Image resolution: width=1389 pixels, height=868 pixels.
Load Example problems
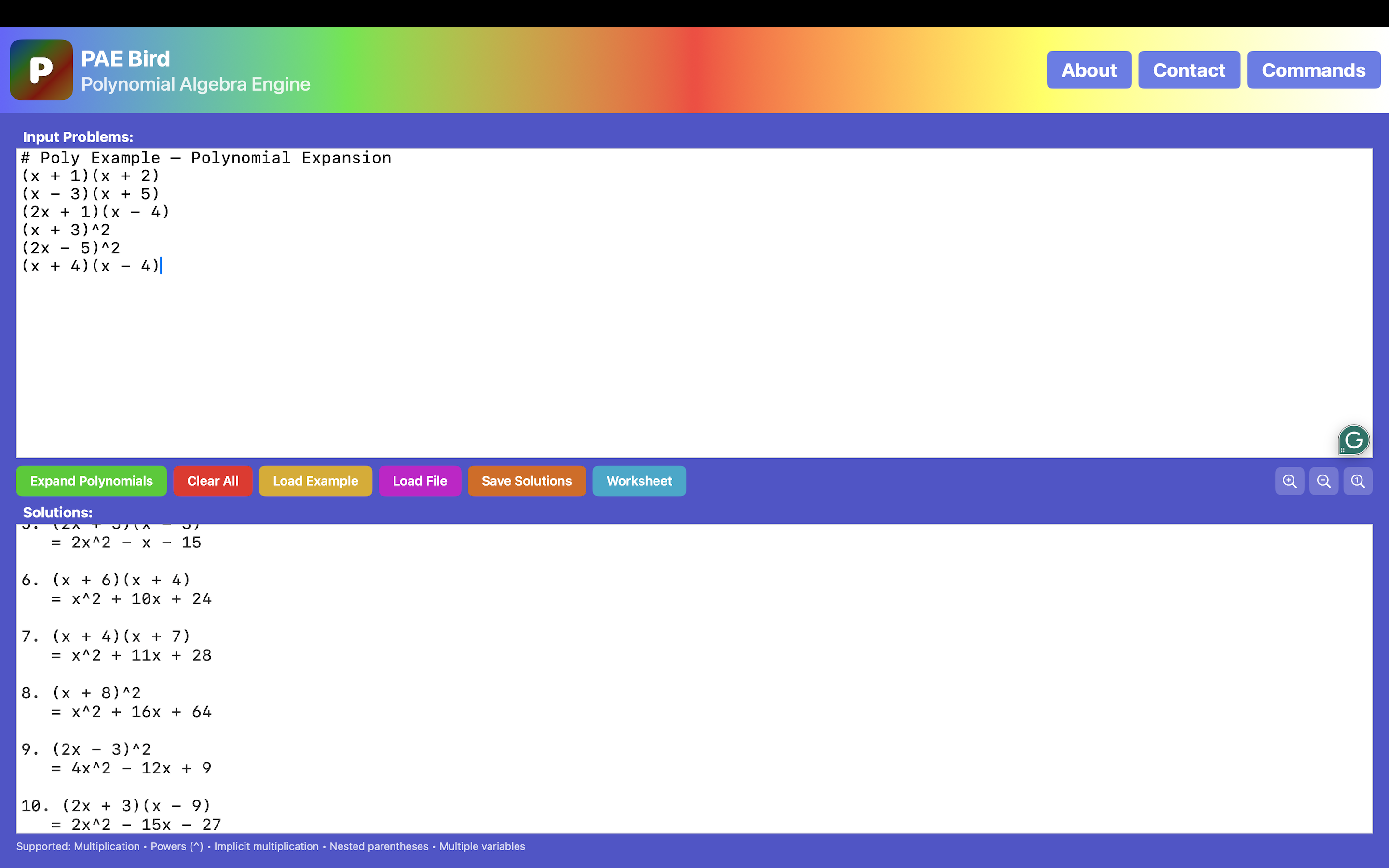click(315, 481)
